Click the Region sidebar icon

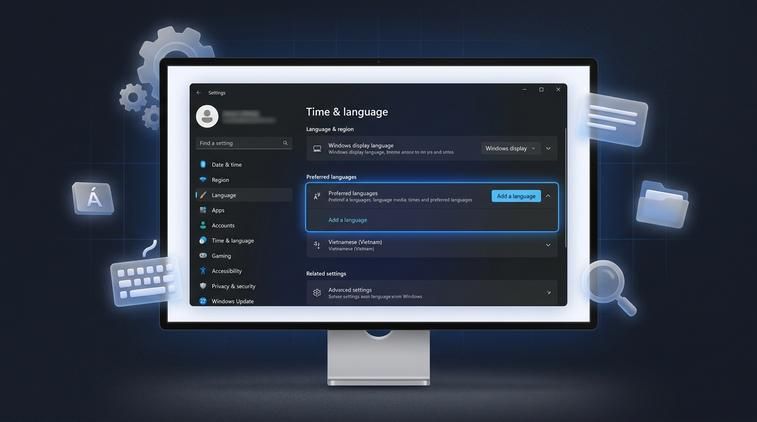(x=203, y=180)
